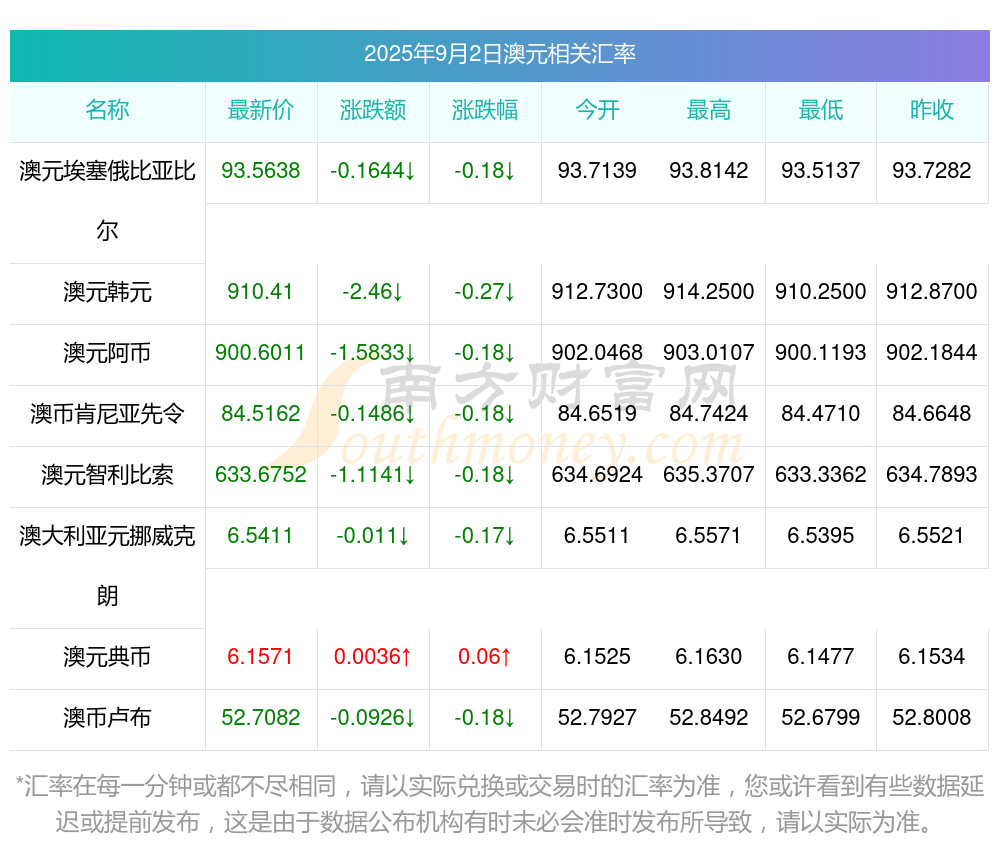This screenshot has width=1000, height=853.
Task: Click opening value 52.7927
Action: 597,717
